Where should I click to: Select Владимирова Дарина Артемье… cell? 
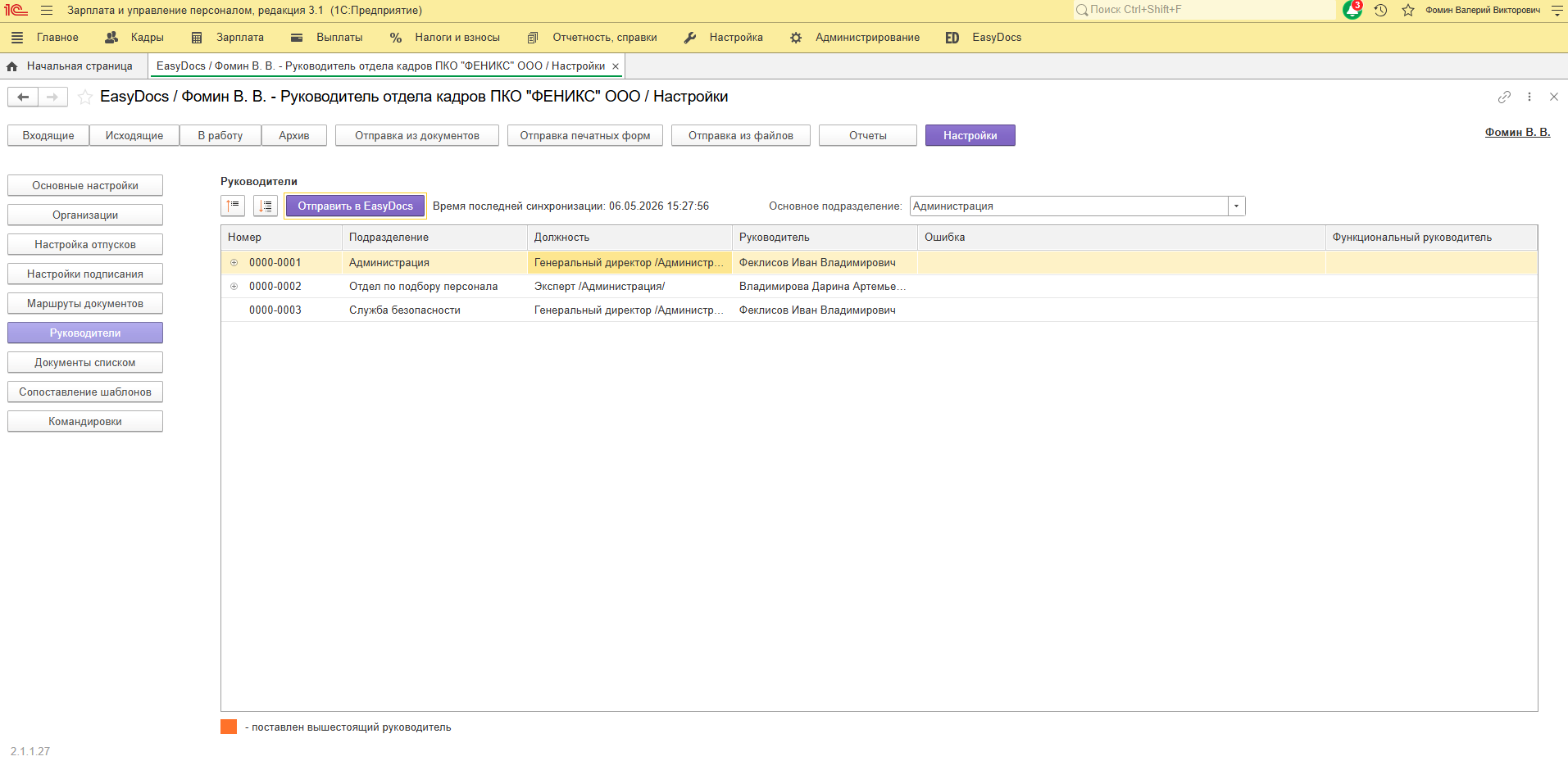point(825,287)
